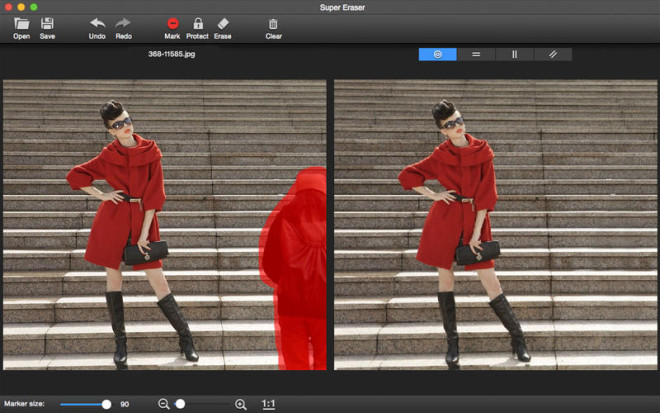Click the zoom level slider knob
Image resolution: width=660 pixels, height=413 pixels.
coord(181,404)
